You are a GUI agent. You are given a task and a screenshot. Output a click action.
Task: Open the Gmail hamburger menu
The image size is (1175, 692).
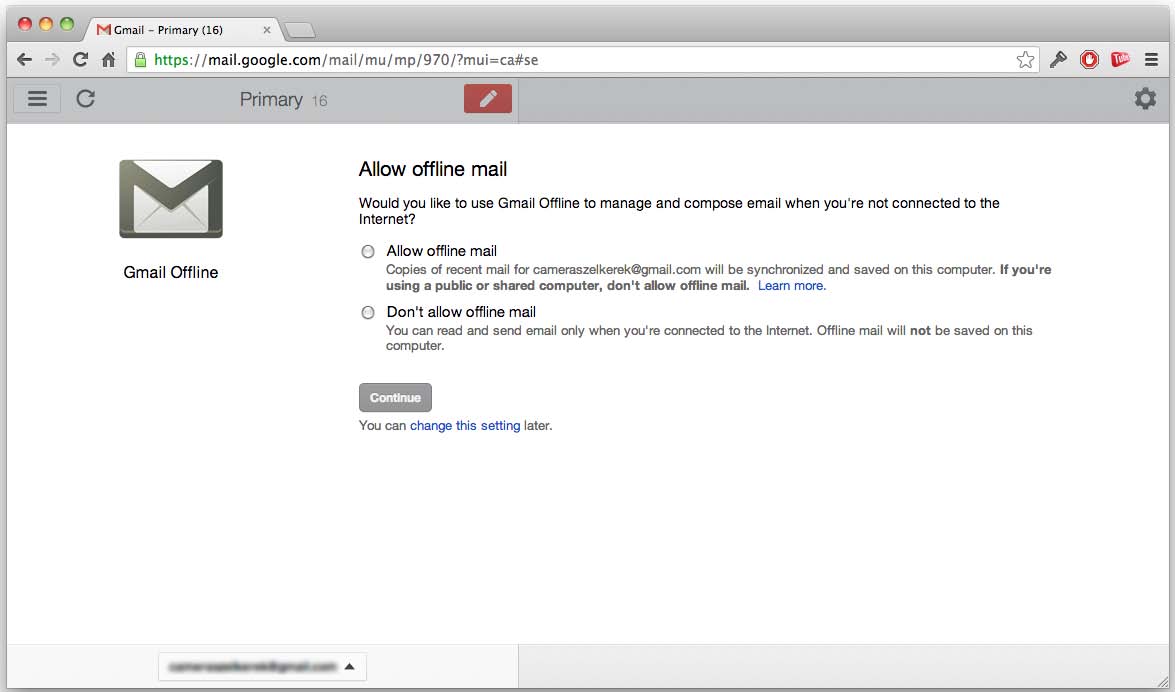[37, 99]
